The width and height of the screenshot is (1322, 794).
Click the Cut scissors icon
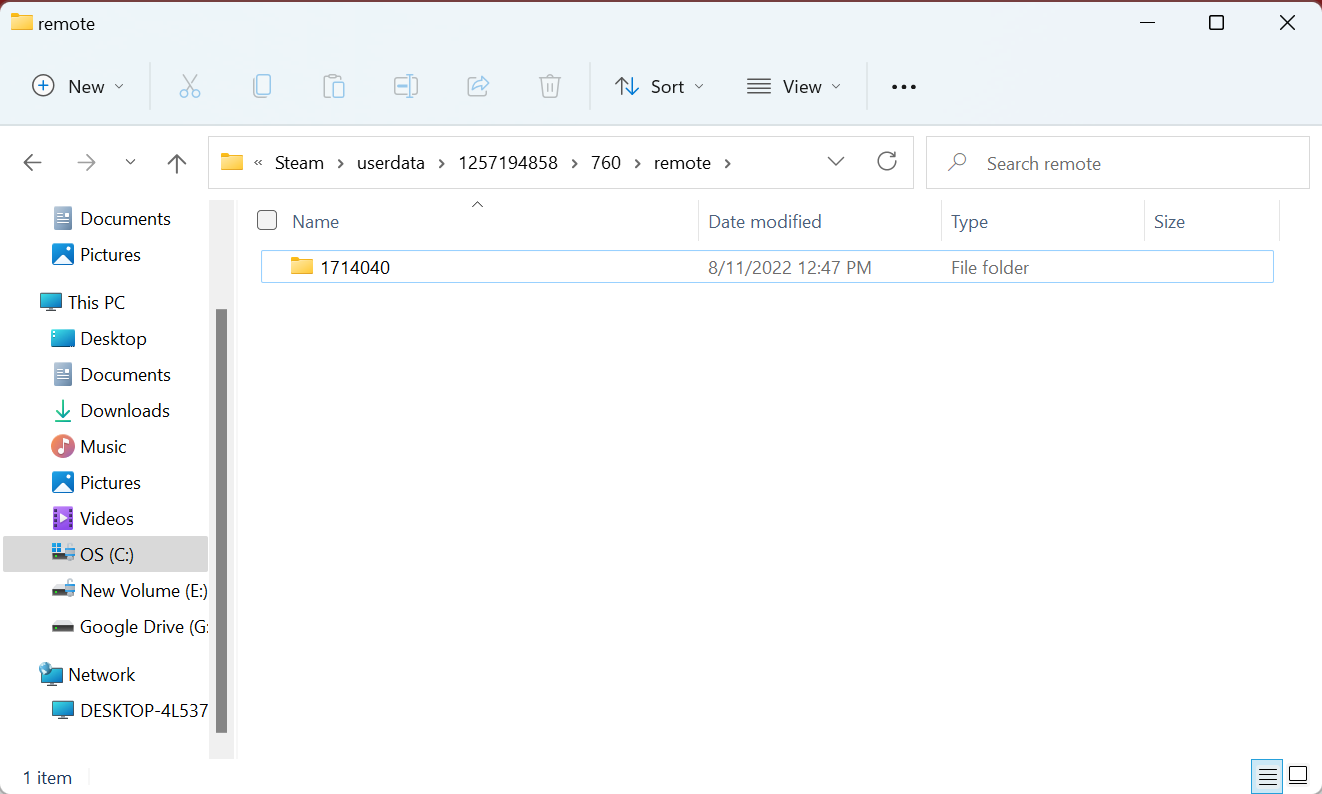(190, 86)
